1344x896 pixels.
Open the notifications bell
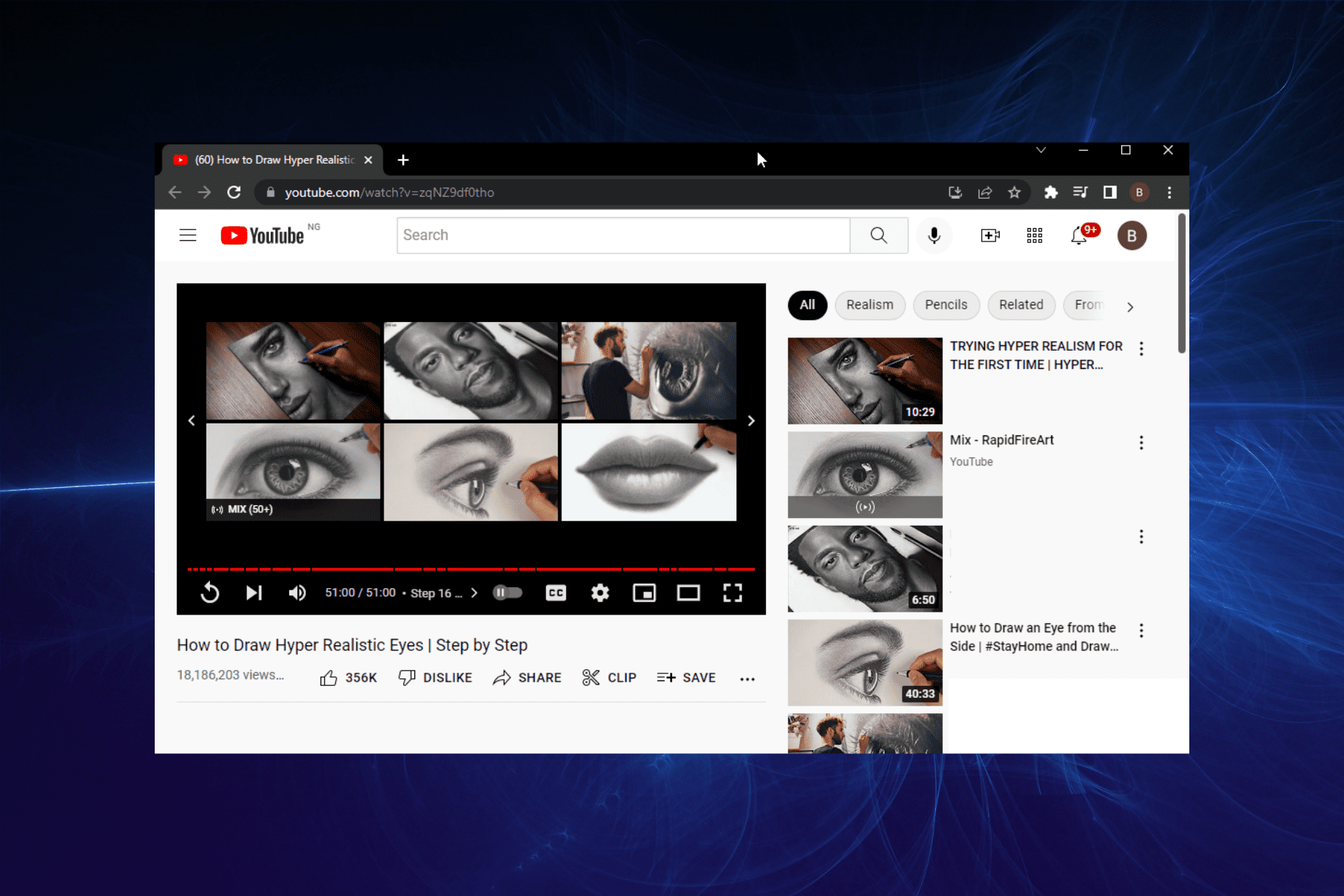click(x=1079, y=236)
